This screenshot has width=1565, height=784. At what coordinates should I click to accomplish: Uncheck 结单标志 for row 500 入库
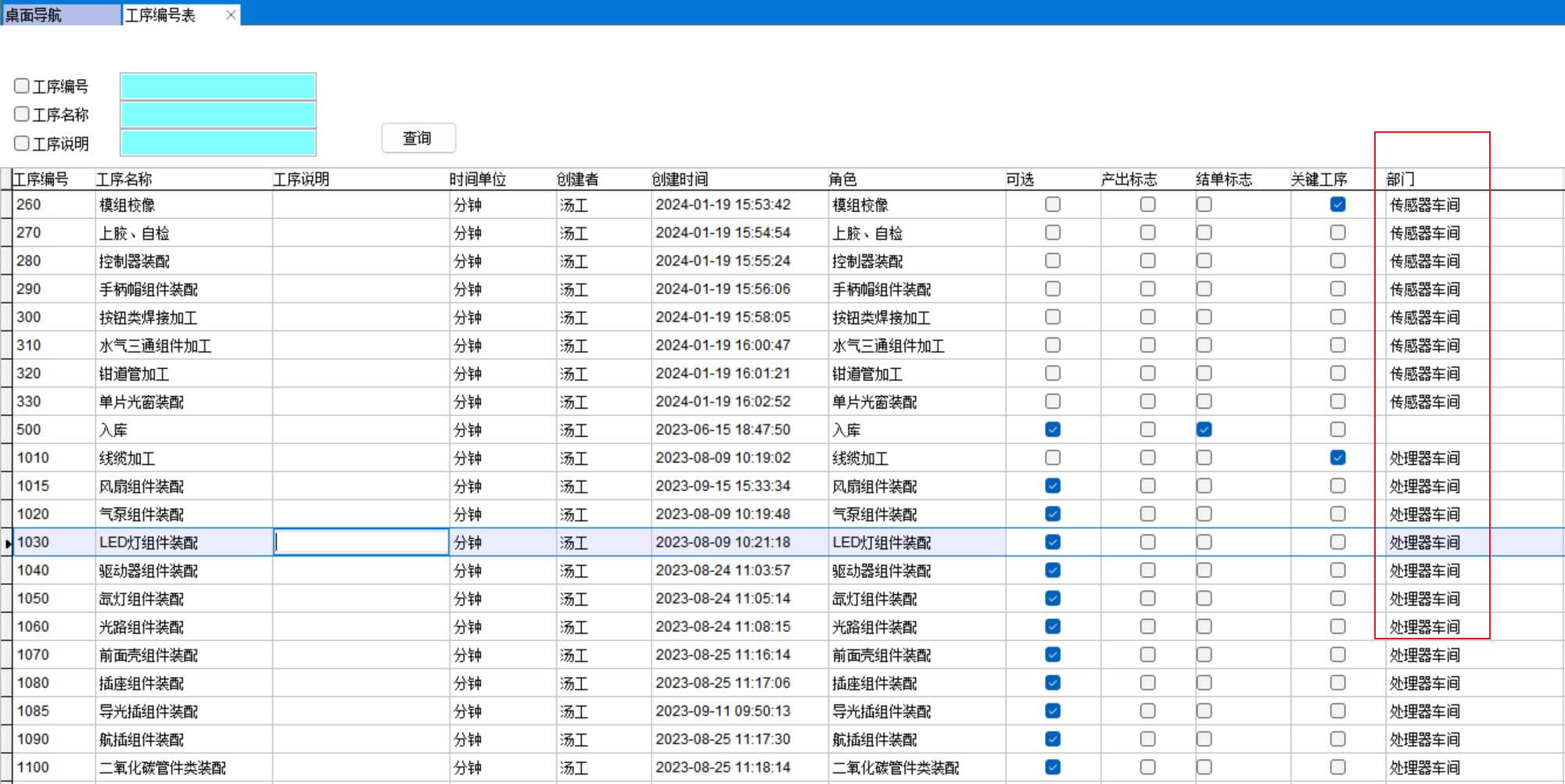(x=1204, y=429)
